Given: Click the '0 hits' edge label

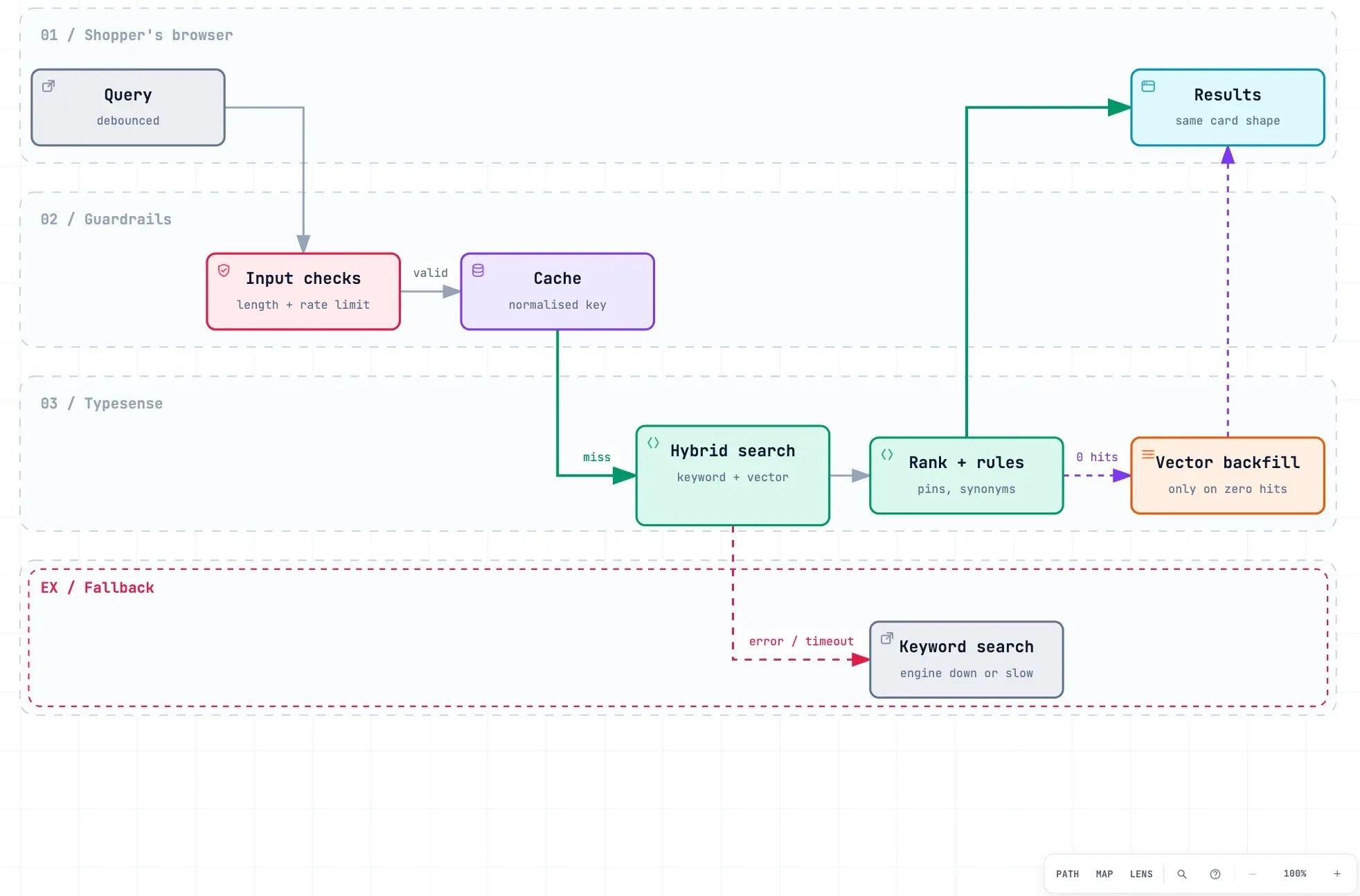Looking at the screenshot, I should click(x=1097, y=457).
